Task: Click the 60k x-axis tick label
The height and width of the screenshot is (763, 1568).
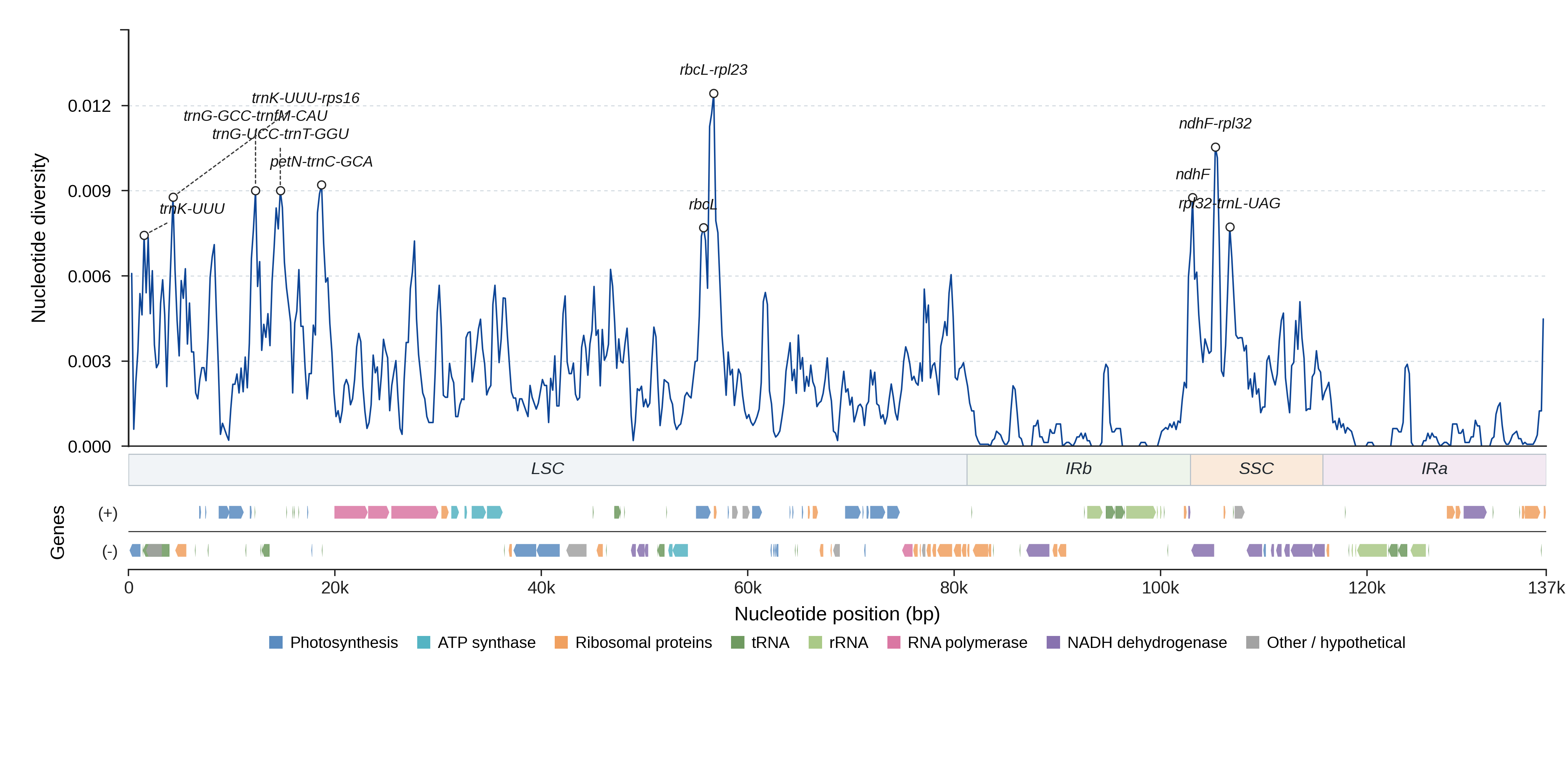Action: pyautogui.click(x=747, y=588)
